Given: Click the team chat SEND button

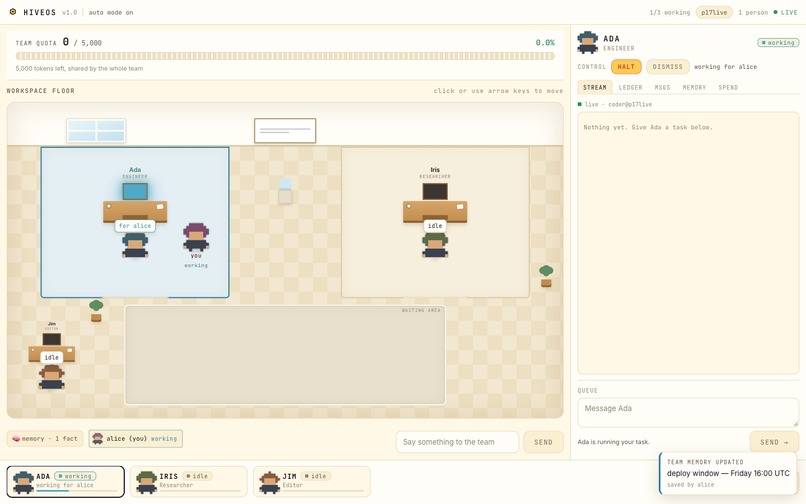Looking at the screenshot, I should (x=543, y=442).
